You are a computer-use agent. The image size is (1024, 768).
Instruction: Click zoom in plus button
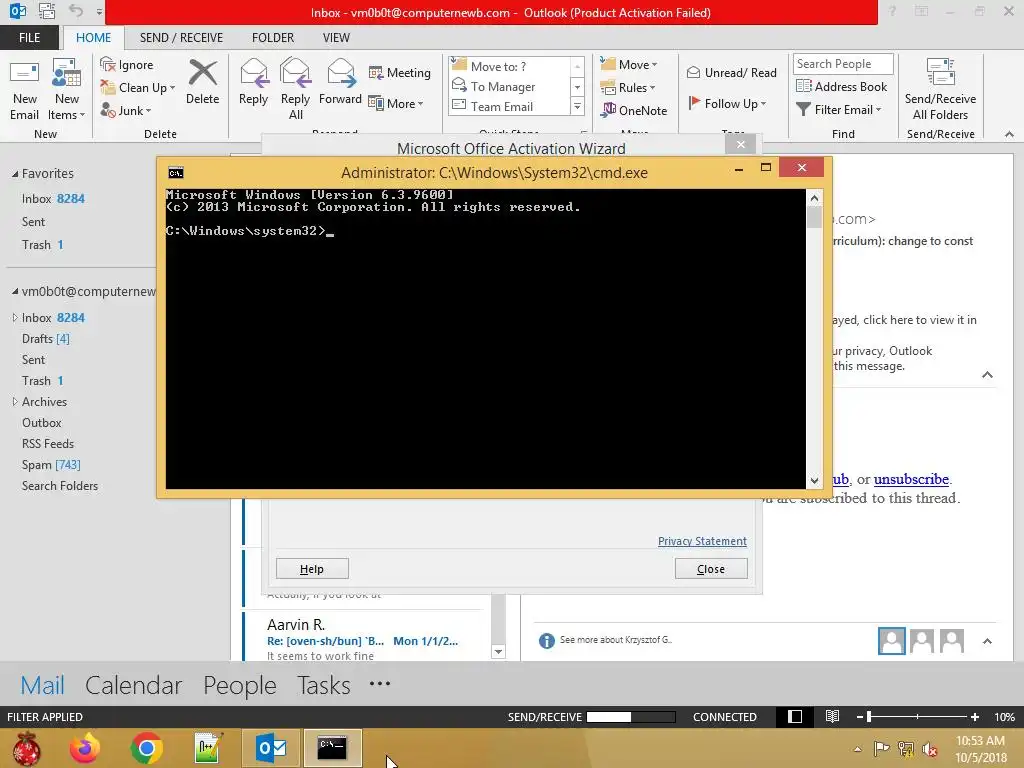(x=975, y=717)
